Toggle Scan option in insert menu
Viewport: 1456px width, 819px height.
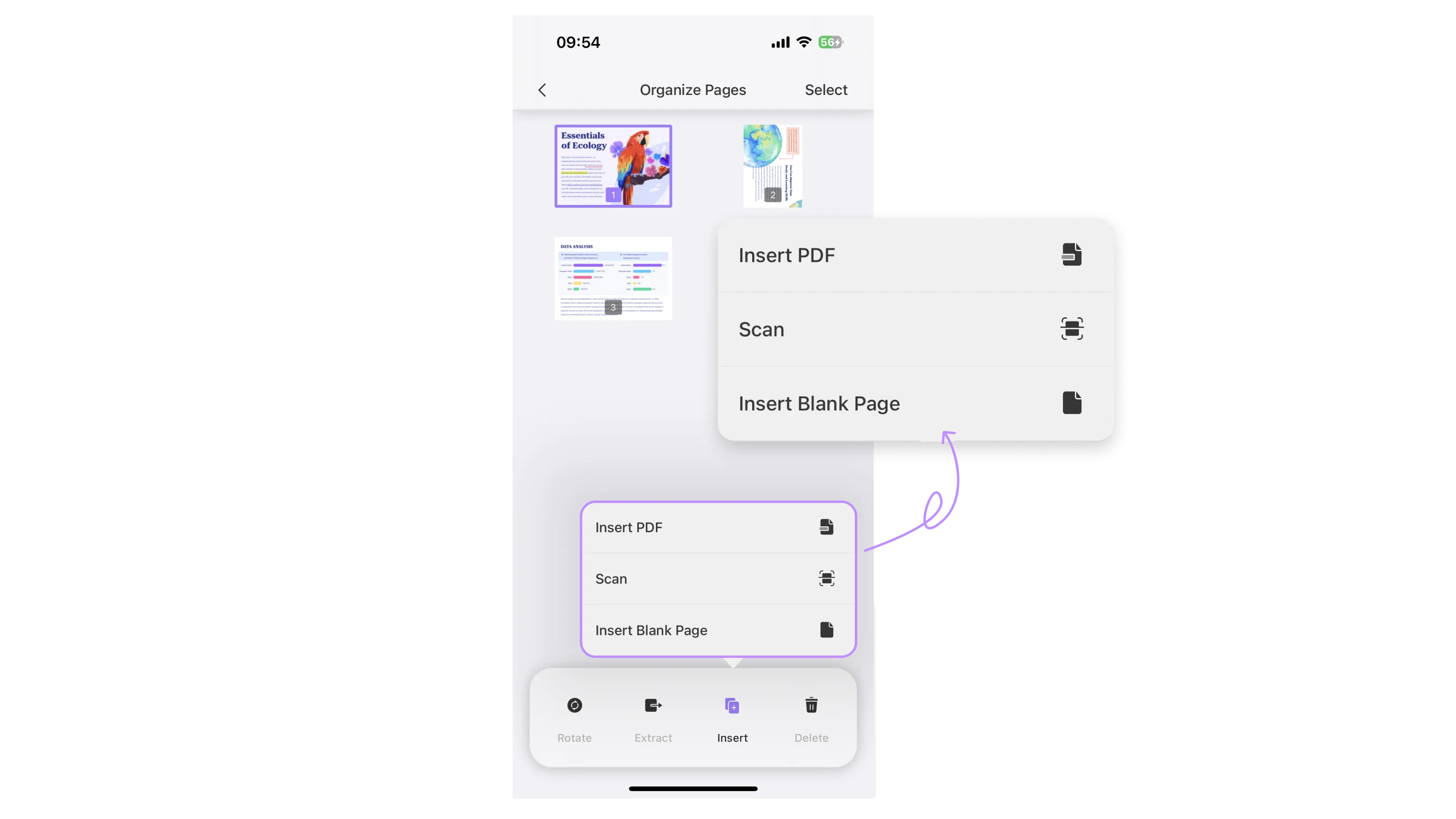[x=715, y=578]
